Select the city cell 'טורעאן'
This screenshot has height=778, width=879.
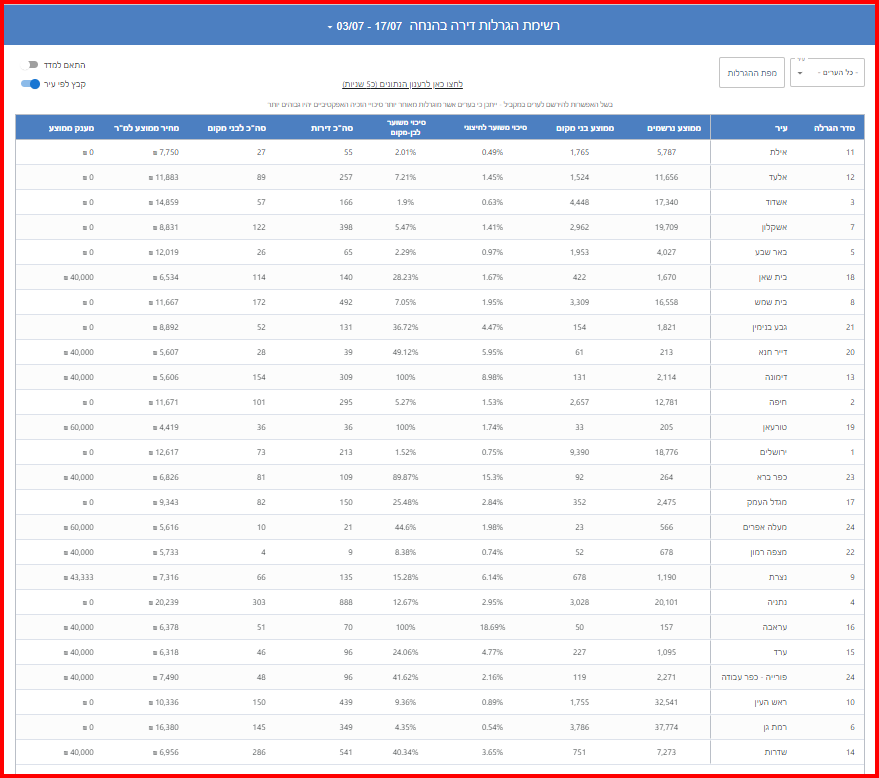775,427
